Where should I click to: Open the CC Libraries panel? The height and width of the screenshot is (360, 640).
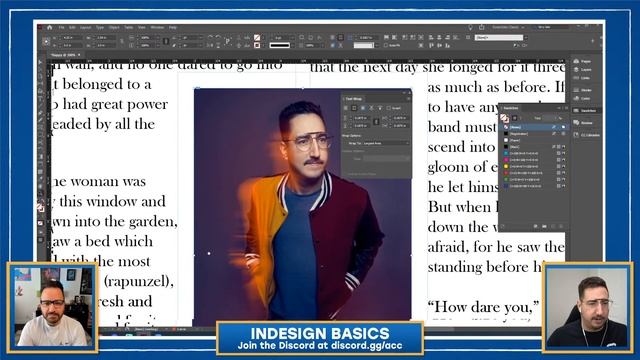coord(586,135)
